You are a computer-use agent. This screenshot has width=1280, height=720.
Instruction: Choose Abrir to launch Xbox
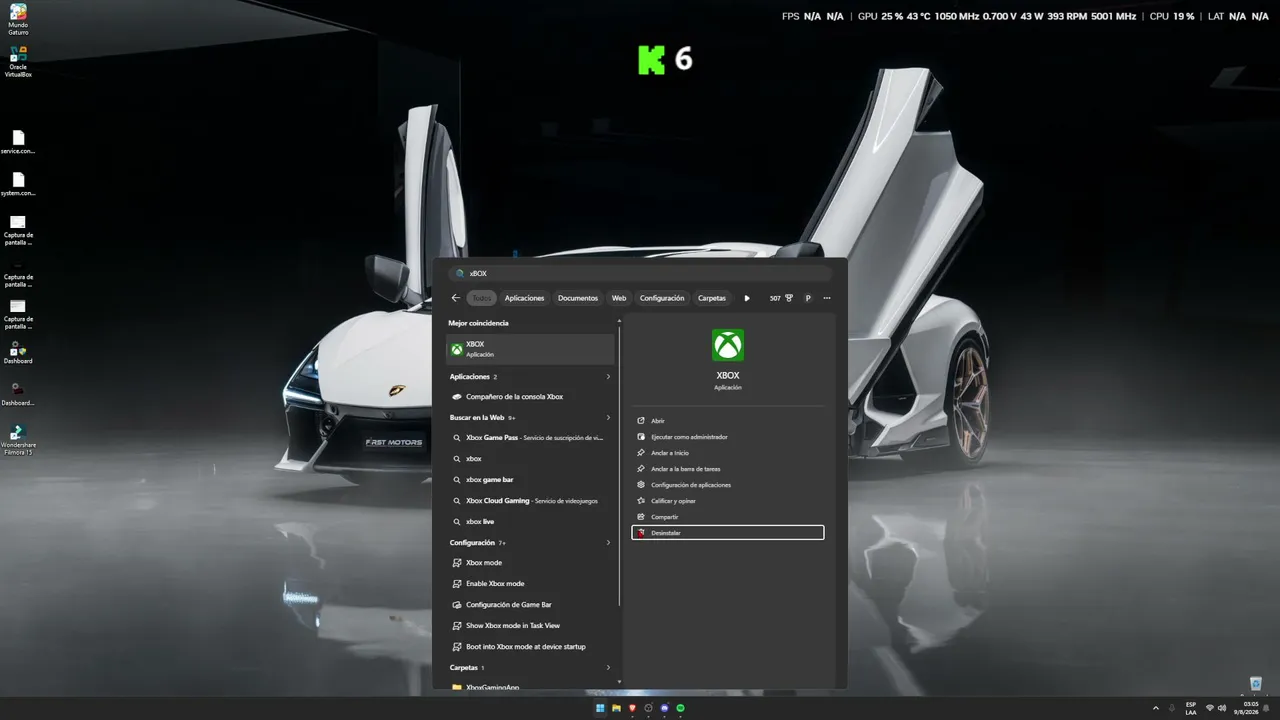coord(728,421)
